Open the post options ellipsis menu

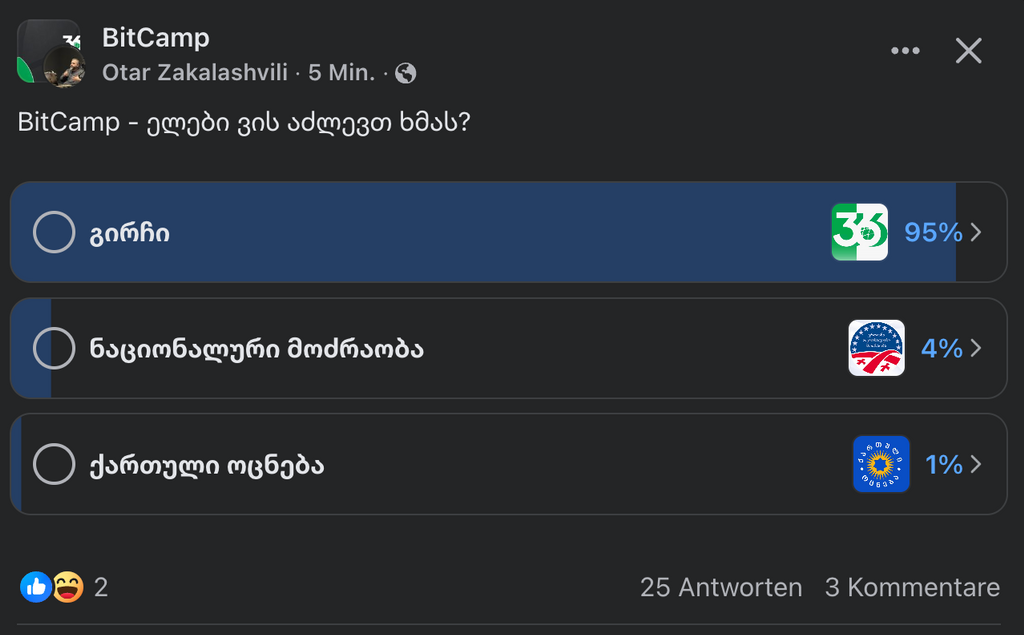(905, 49)
